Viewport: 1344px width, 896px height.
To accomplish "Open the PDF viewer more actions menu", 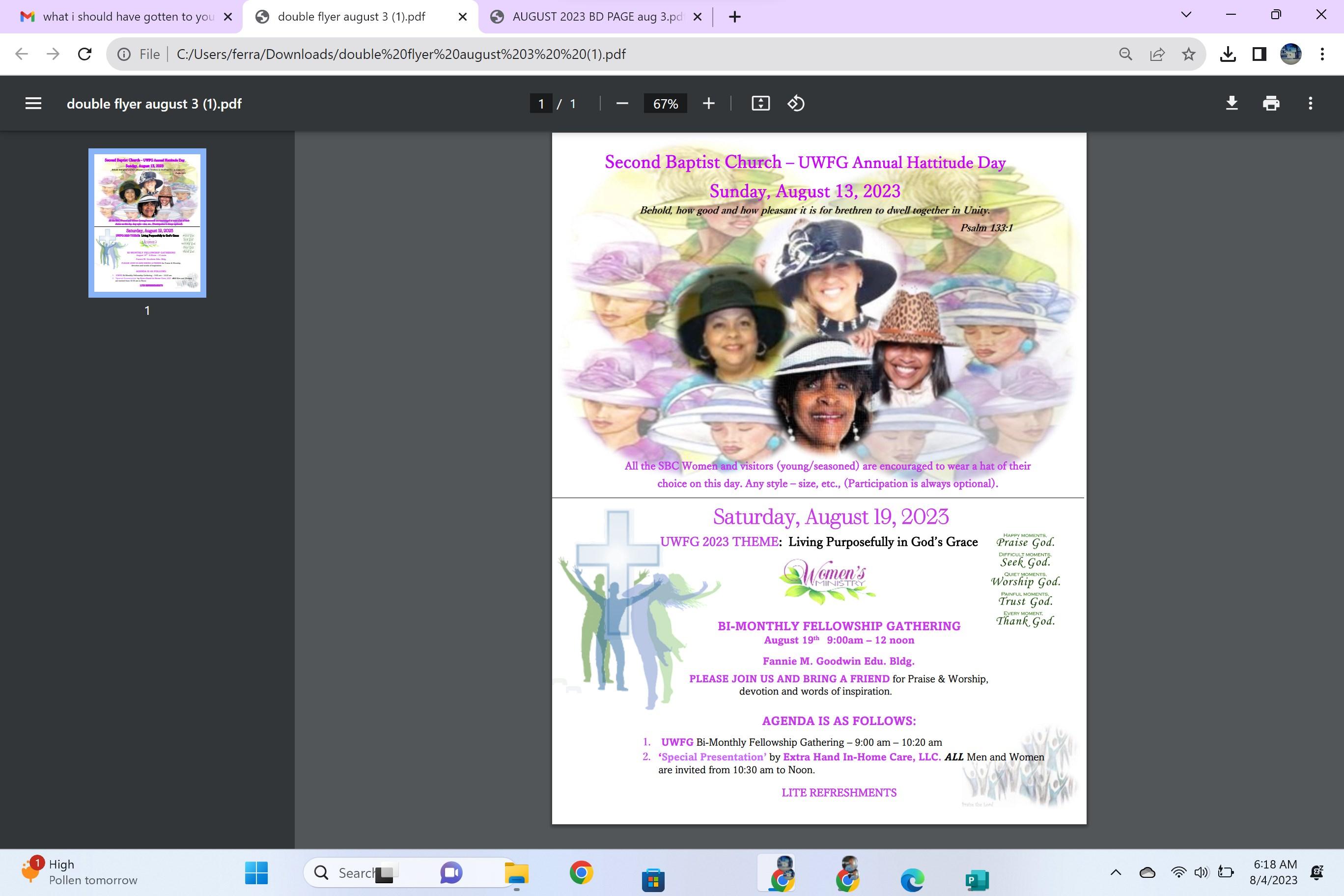I will (x=1310, y=104).
